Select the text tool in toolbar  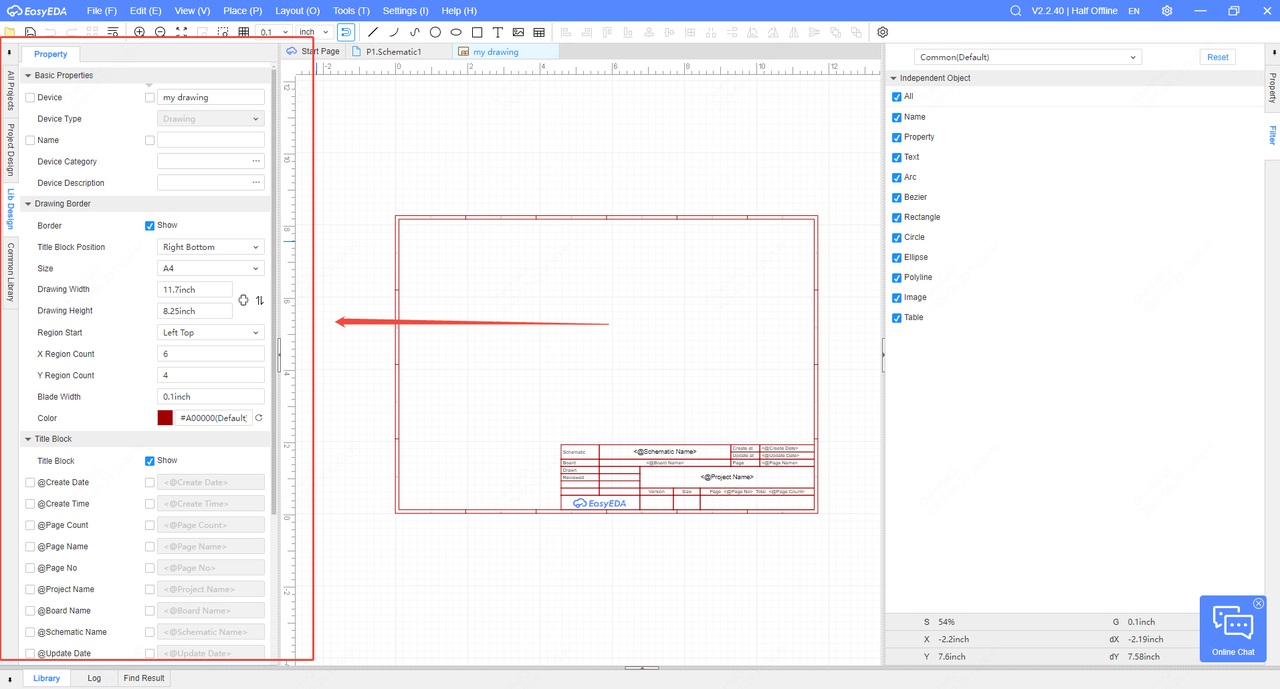[498, 32]
